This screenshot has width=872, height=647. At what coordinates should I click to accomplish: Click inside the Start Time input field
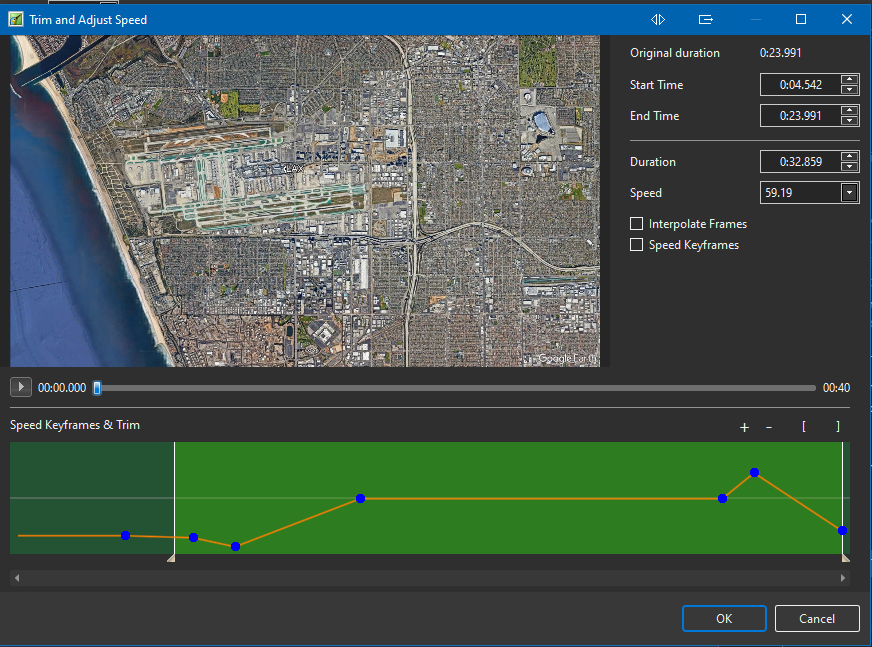(800, 85)
